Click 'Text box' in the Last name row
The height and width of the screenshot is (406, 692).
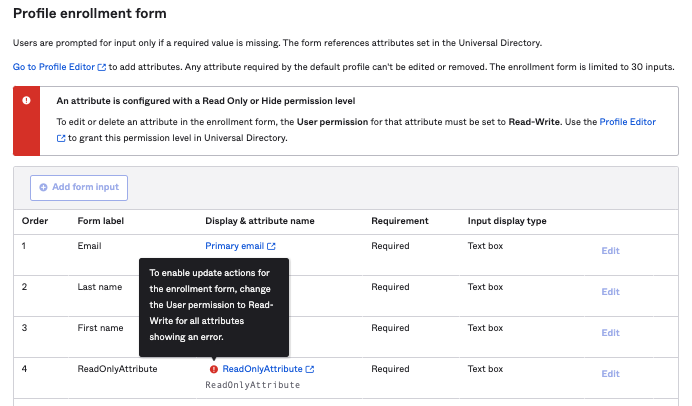[485, 287]
